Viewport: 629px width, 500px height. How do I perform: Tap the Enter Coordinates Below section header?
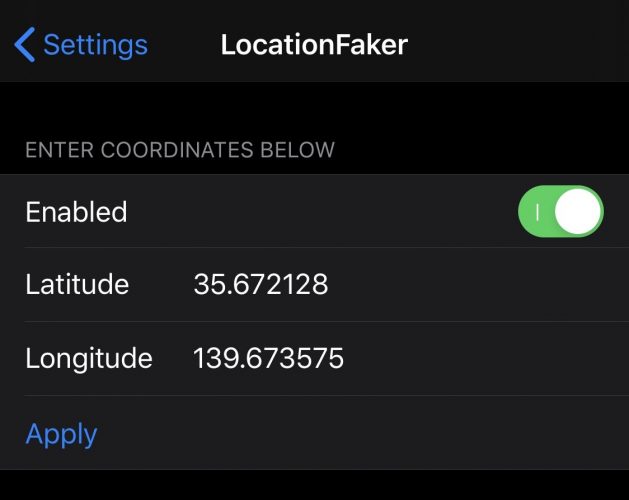[180, 150]
